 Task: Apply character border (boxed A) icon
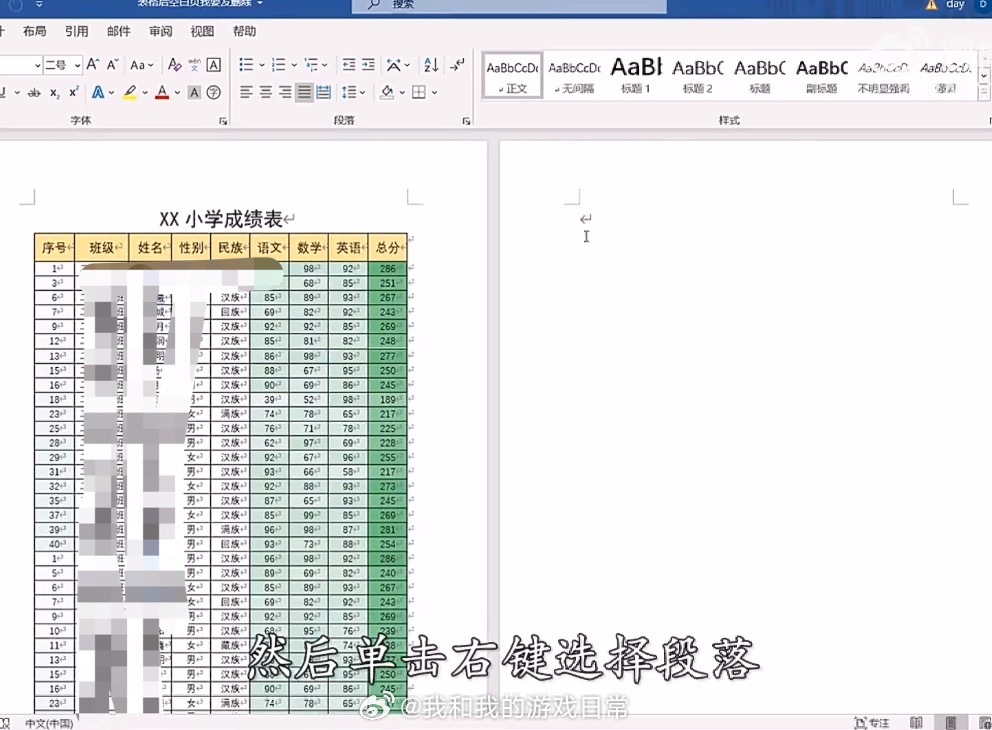click(x=214, y=65)
